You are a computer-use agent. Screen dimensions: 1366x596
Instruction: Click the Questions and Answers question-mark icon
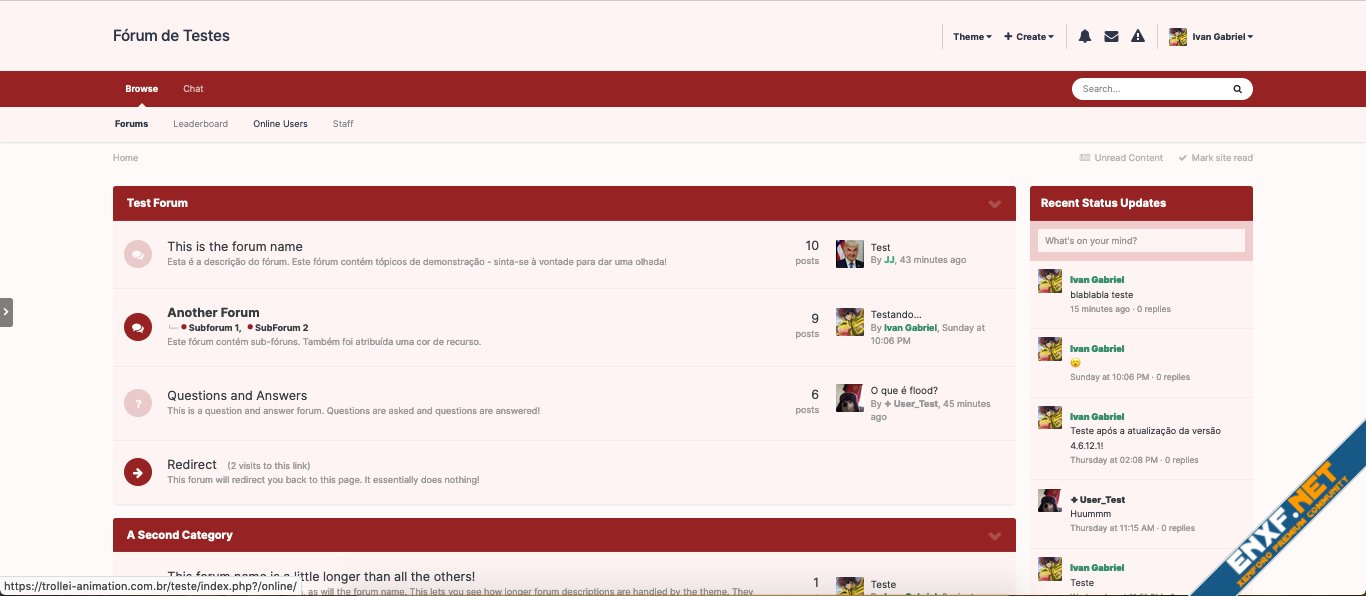(x=138, y=403)
